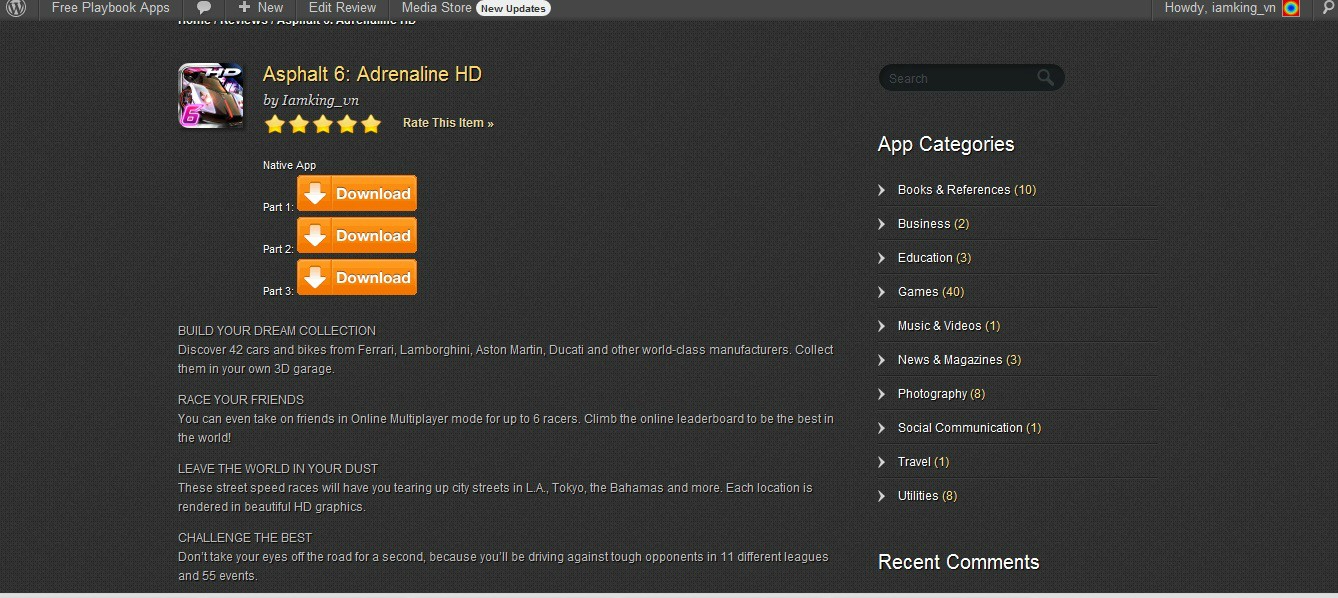Open the Utilities category
Screen dimensions: 1338x598
point(918,496)
